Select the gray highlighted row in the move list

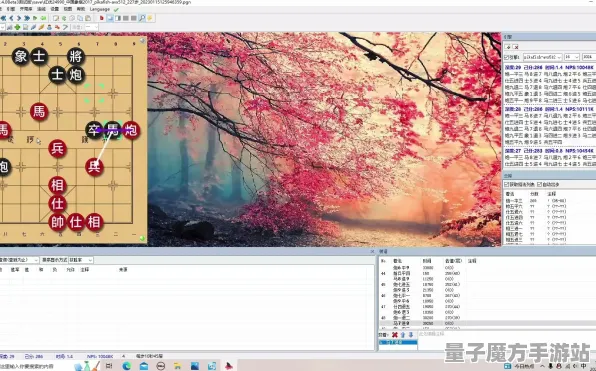tap(487, 323)
